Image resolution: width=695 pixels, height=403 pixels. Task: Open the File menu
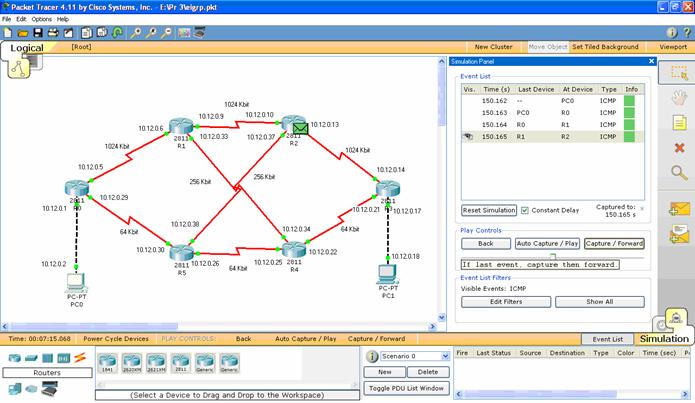[7, 19]
